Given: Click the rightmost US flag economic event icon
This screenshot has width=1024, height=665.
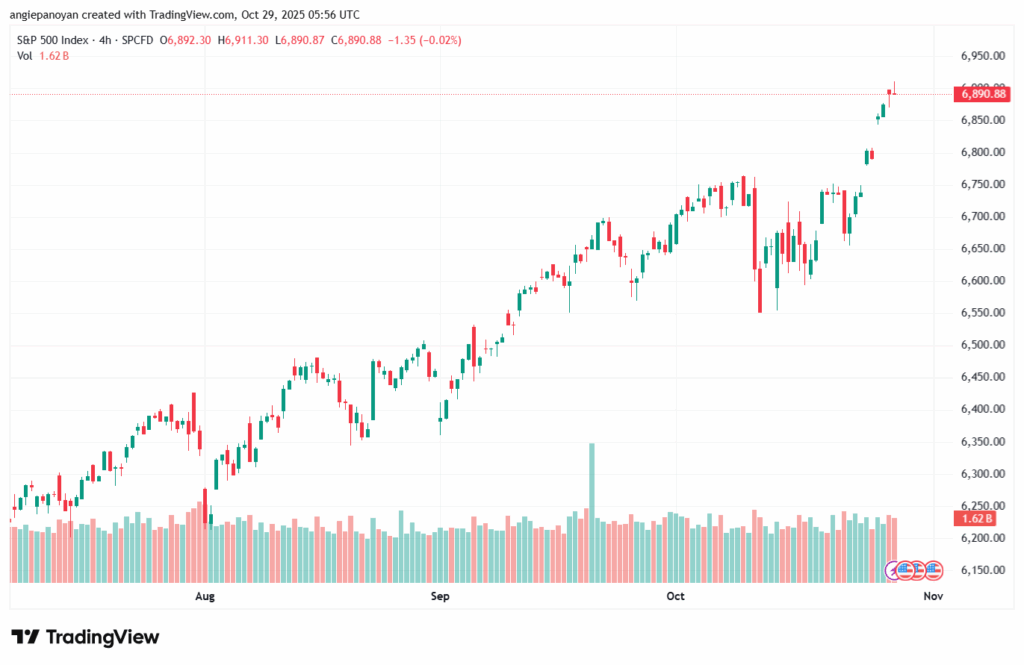Looking at the screenshot, I should pyautogui.click(x=933, y=569).
